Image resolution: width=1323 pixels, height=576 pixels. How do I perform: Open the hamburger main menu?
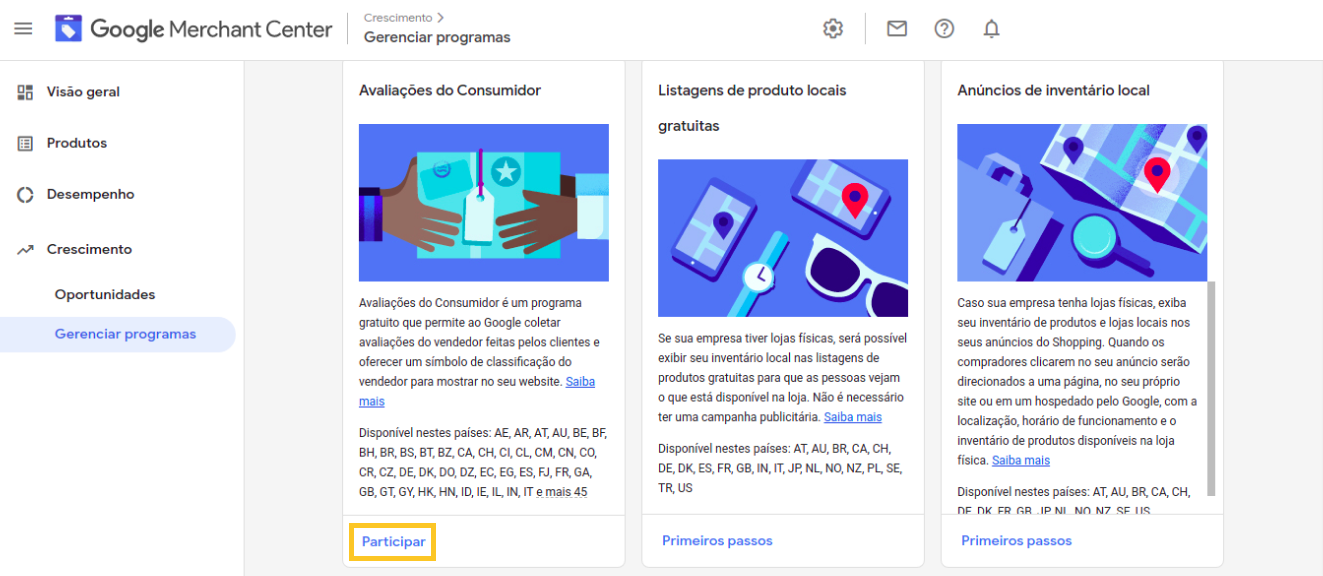[23, 29]
